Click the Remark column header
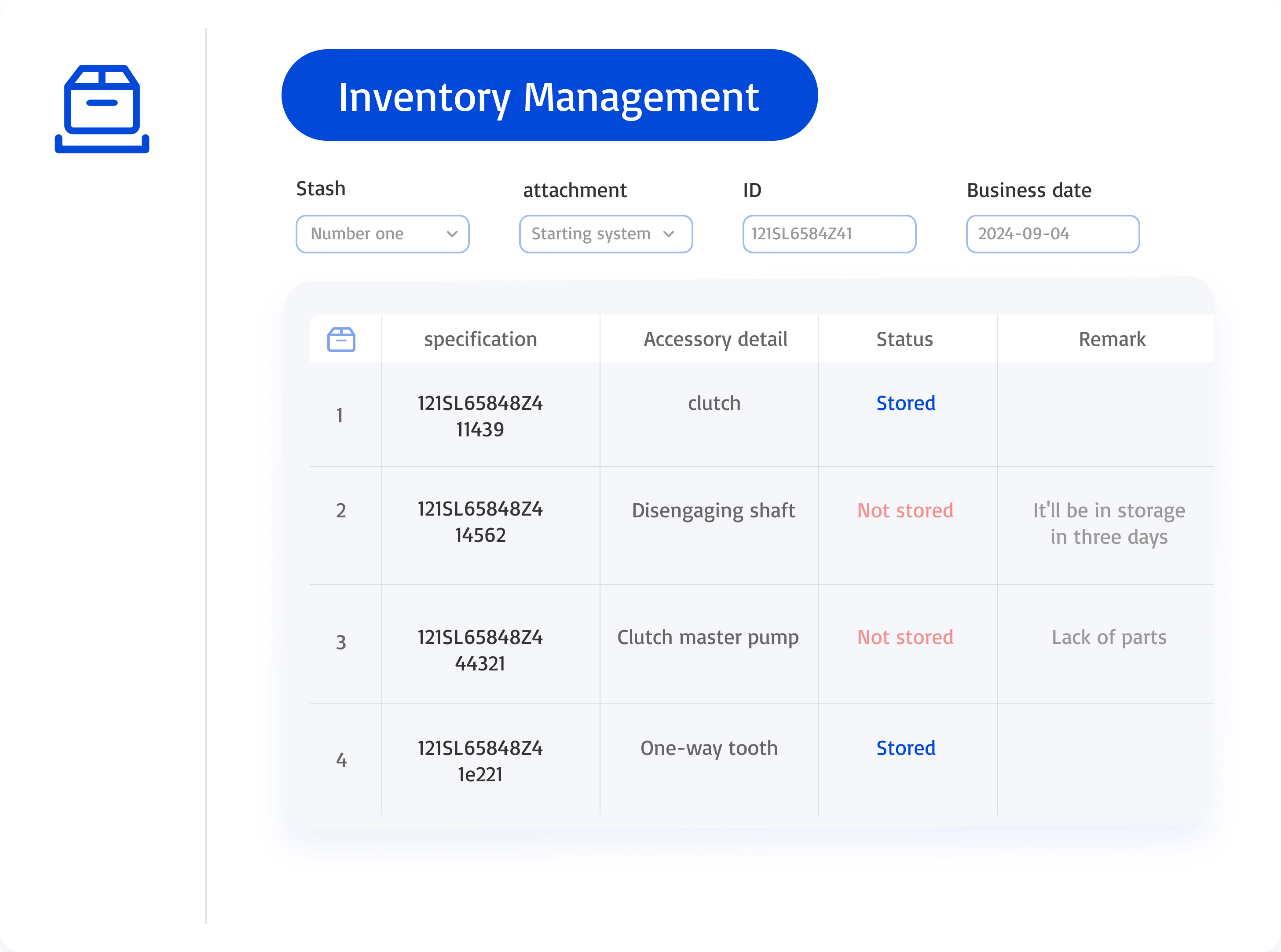The height and width of the screenshot is (952, 1281). (1112, 340)
